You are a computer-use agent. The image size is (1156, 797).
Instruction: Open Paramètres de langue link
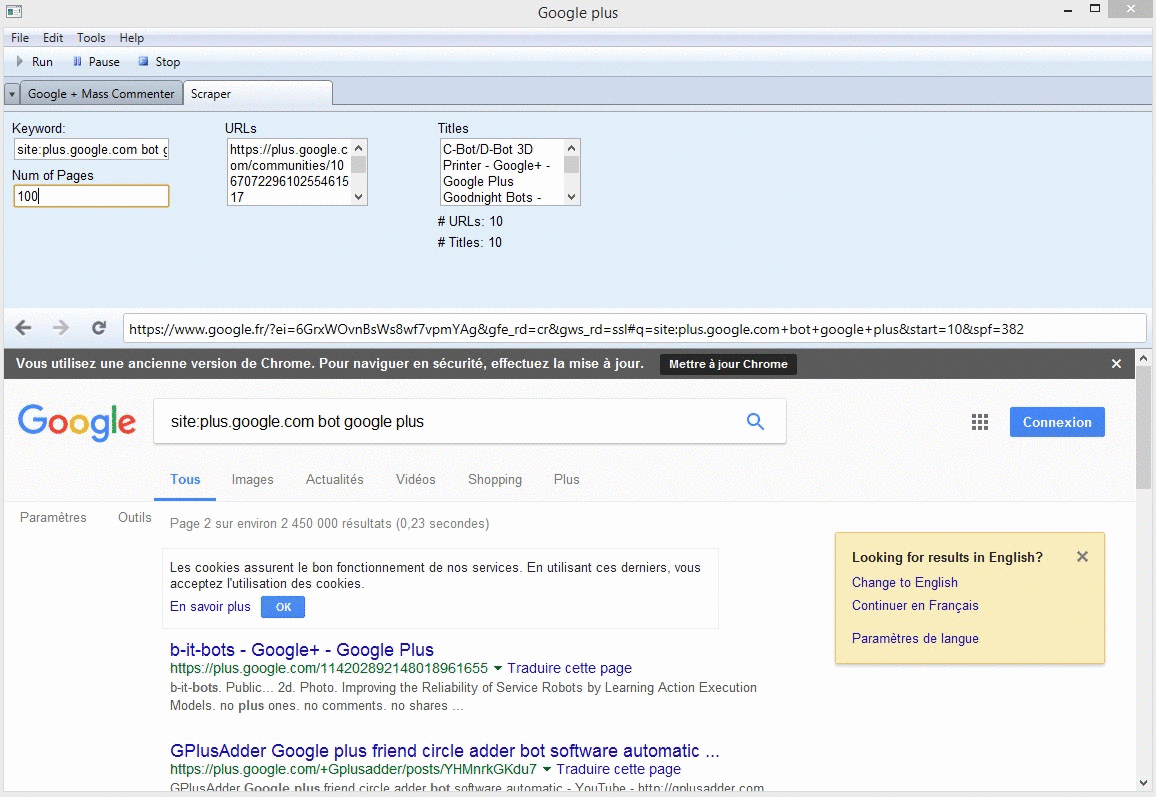915,638
